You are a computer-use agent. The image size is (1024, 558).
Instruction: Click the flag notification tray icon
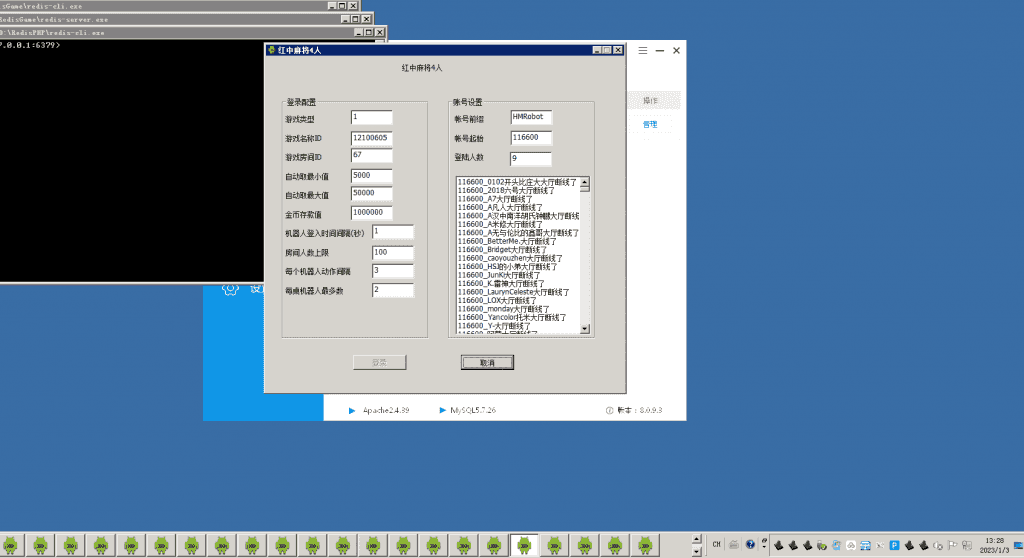click(952, 545)
